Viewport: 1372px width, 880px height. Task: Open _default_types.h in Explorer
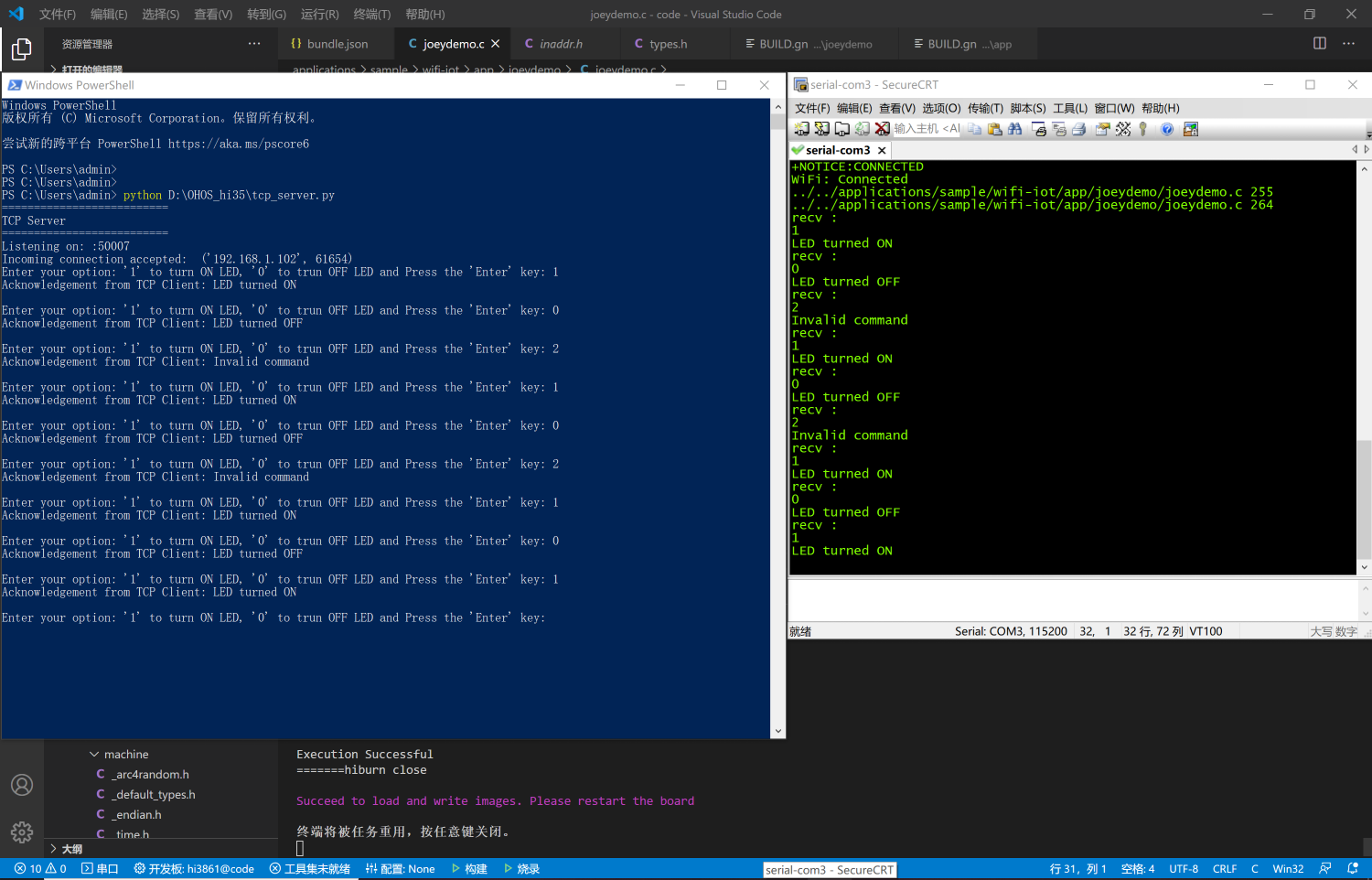pos(155,794)
